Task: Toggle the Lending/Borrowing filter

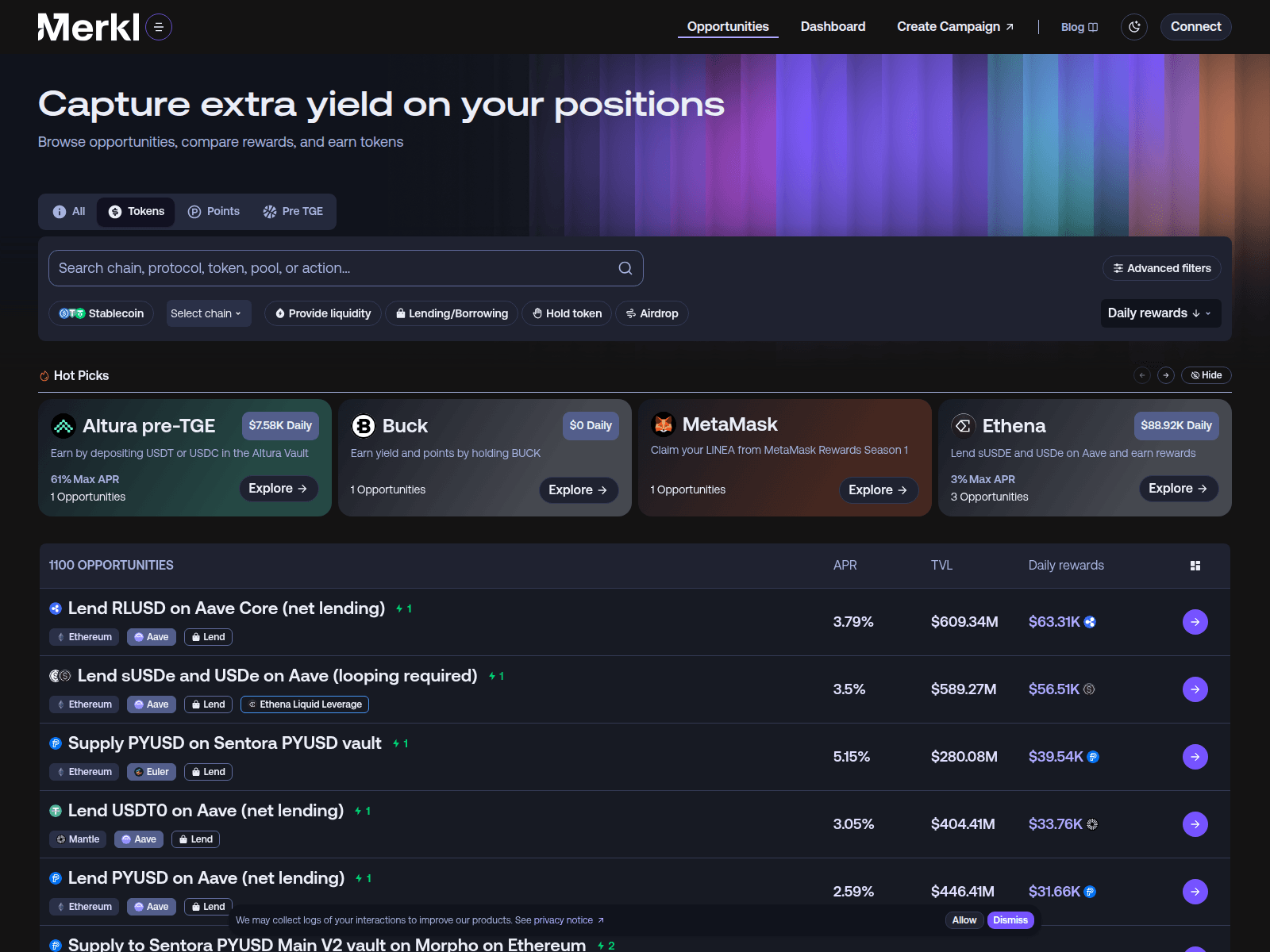Action: [452, 313]
